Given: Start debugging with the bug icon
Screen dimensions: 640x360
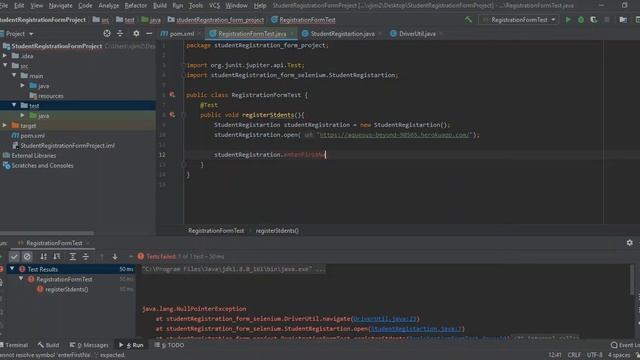Looking at the screenshot, I should (581, 20).
